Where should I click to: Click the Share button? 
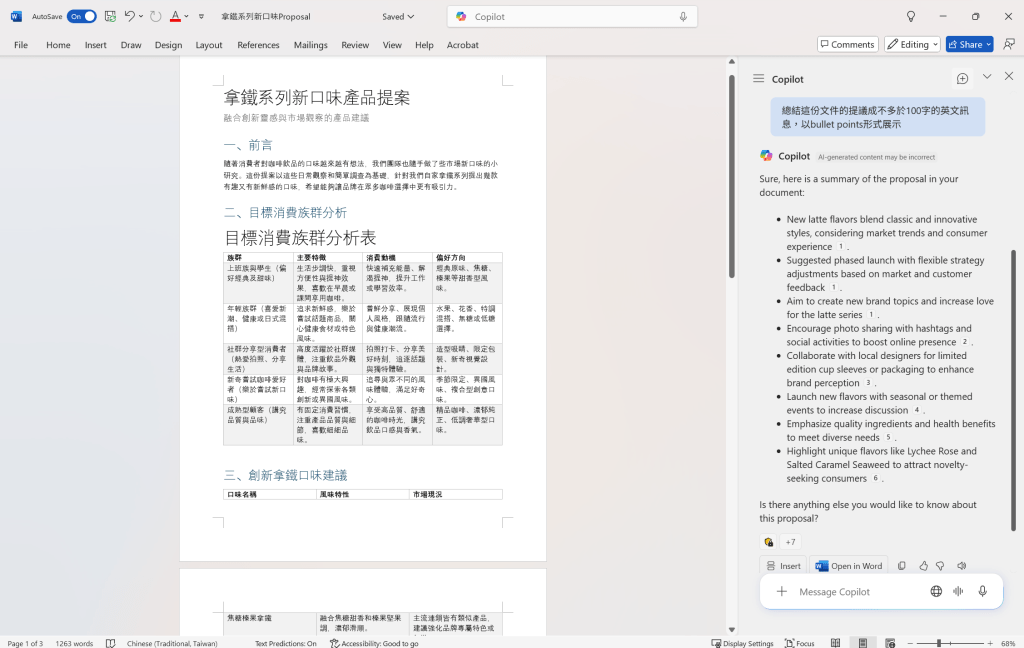[x=969, y=44]
